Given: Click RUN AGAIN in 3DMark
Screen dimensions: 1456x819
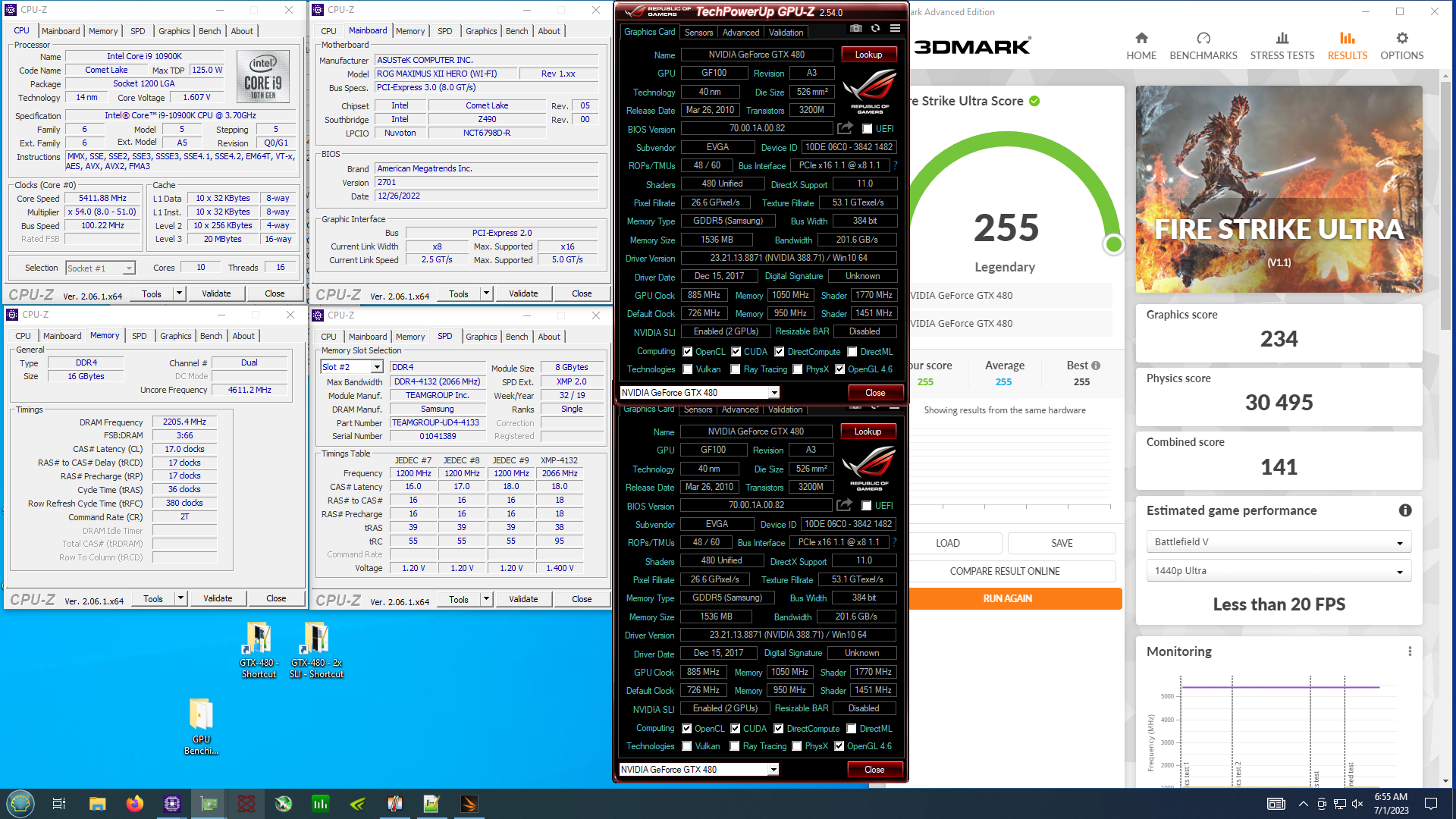Looking at the screenshot, I should [1008, 598].
